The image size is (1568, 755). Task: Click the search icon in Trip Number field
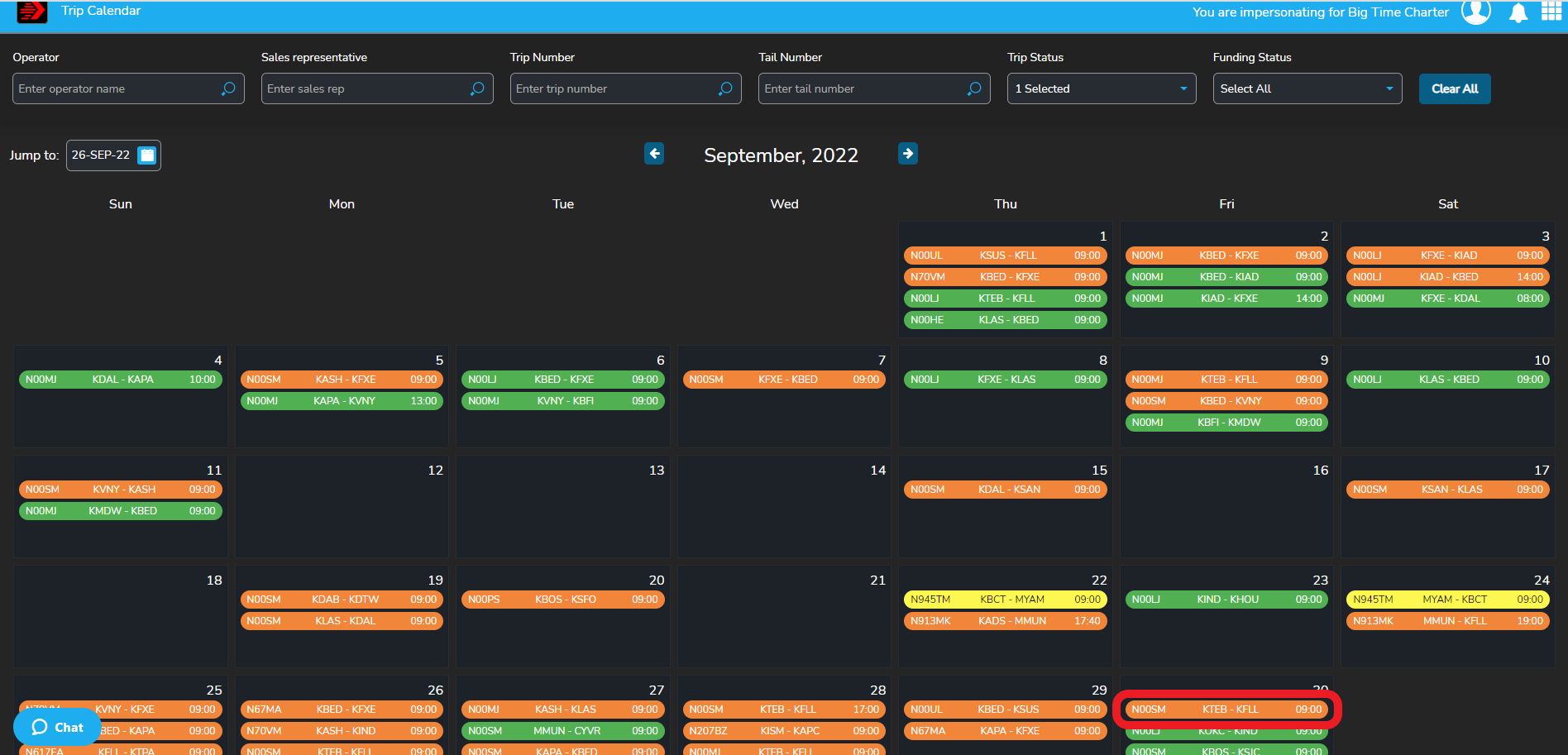click(x=725, y=88)
